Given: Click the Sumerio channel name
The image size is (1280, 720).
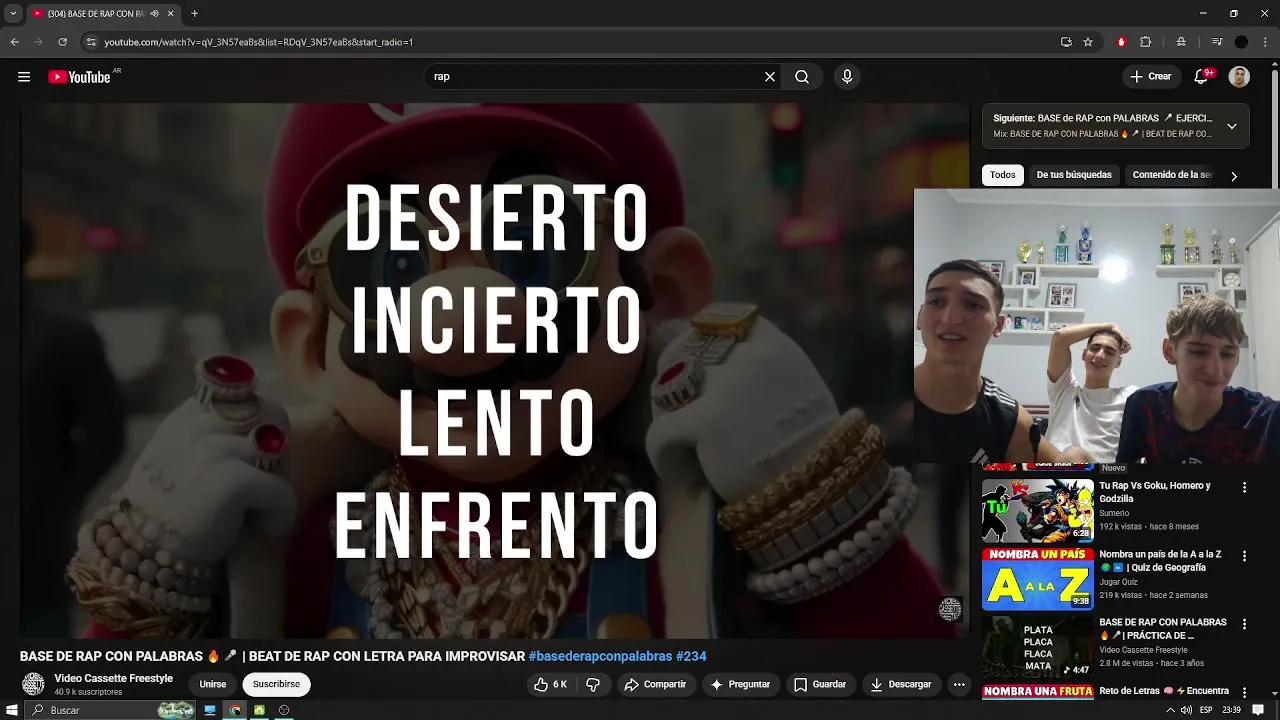Looking at the screenshot, I should coord(1114,513).
